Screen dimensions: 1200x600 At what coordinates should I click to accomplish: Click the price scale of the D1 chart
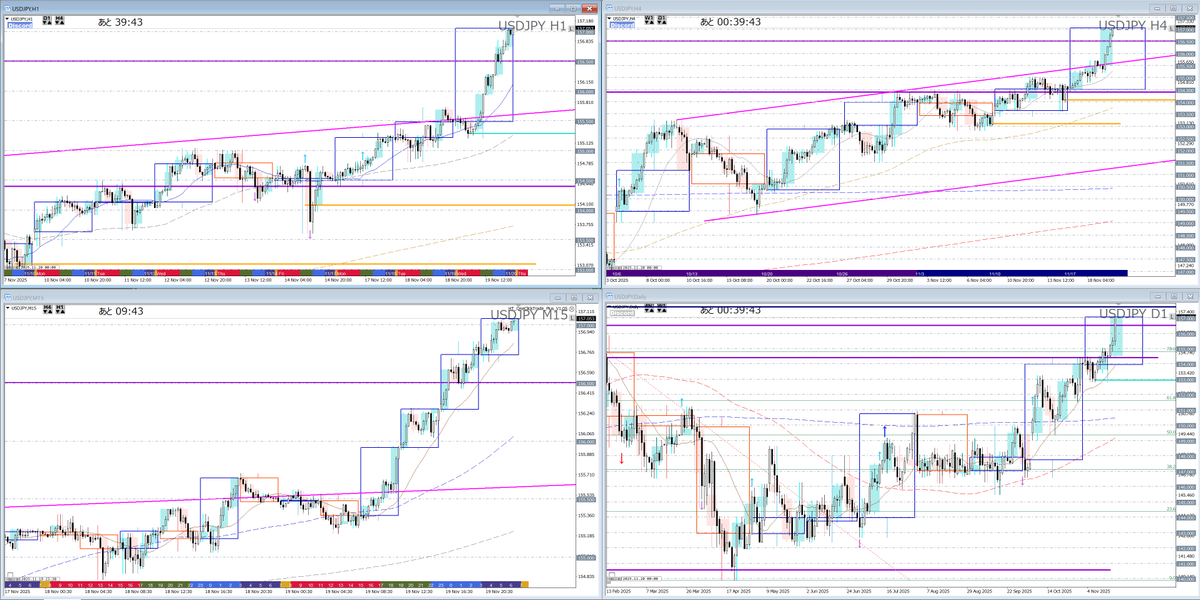[x=1186, y=450]
